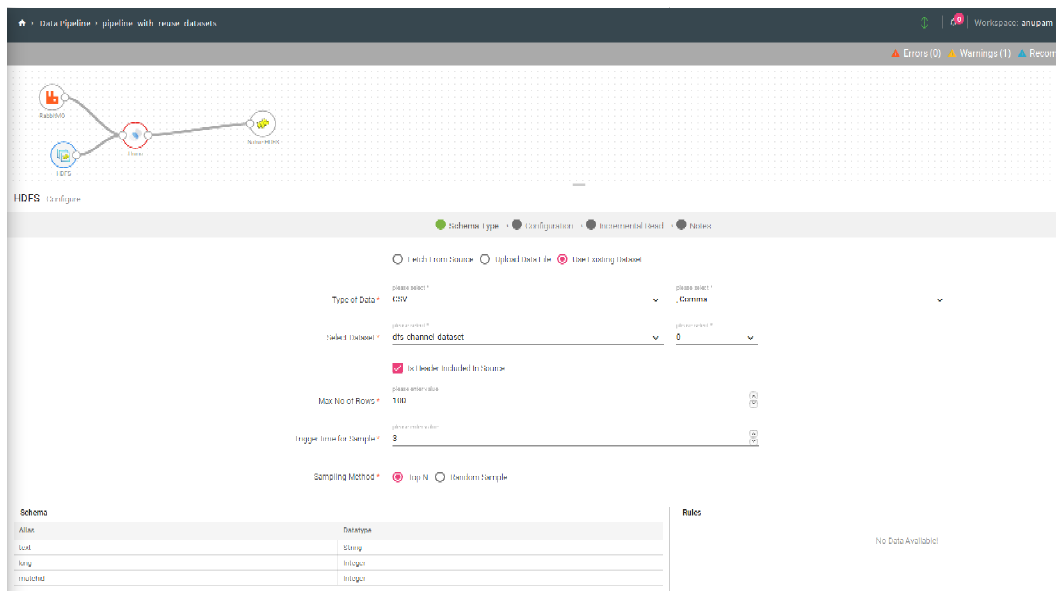
Task: Click the green arrows icon in header
Action: tap(924, 23)
